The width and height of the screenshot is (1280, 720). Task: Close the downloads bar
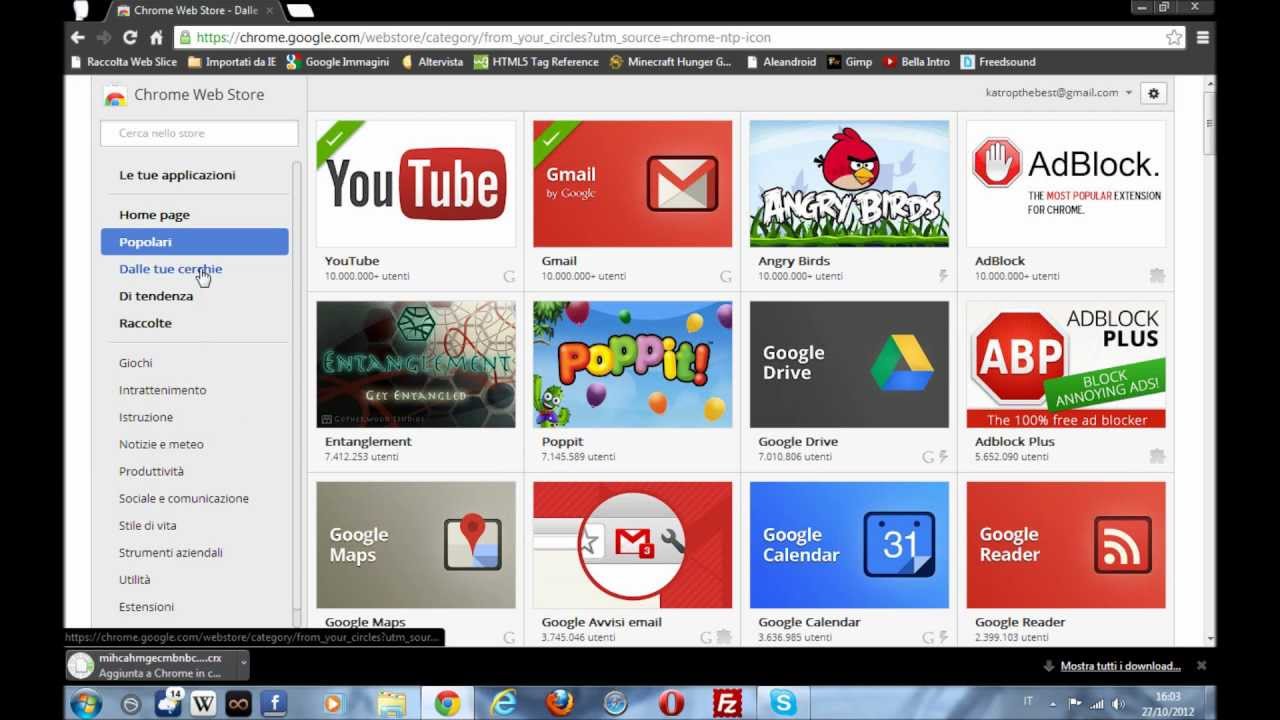[x=1201, y=665]
